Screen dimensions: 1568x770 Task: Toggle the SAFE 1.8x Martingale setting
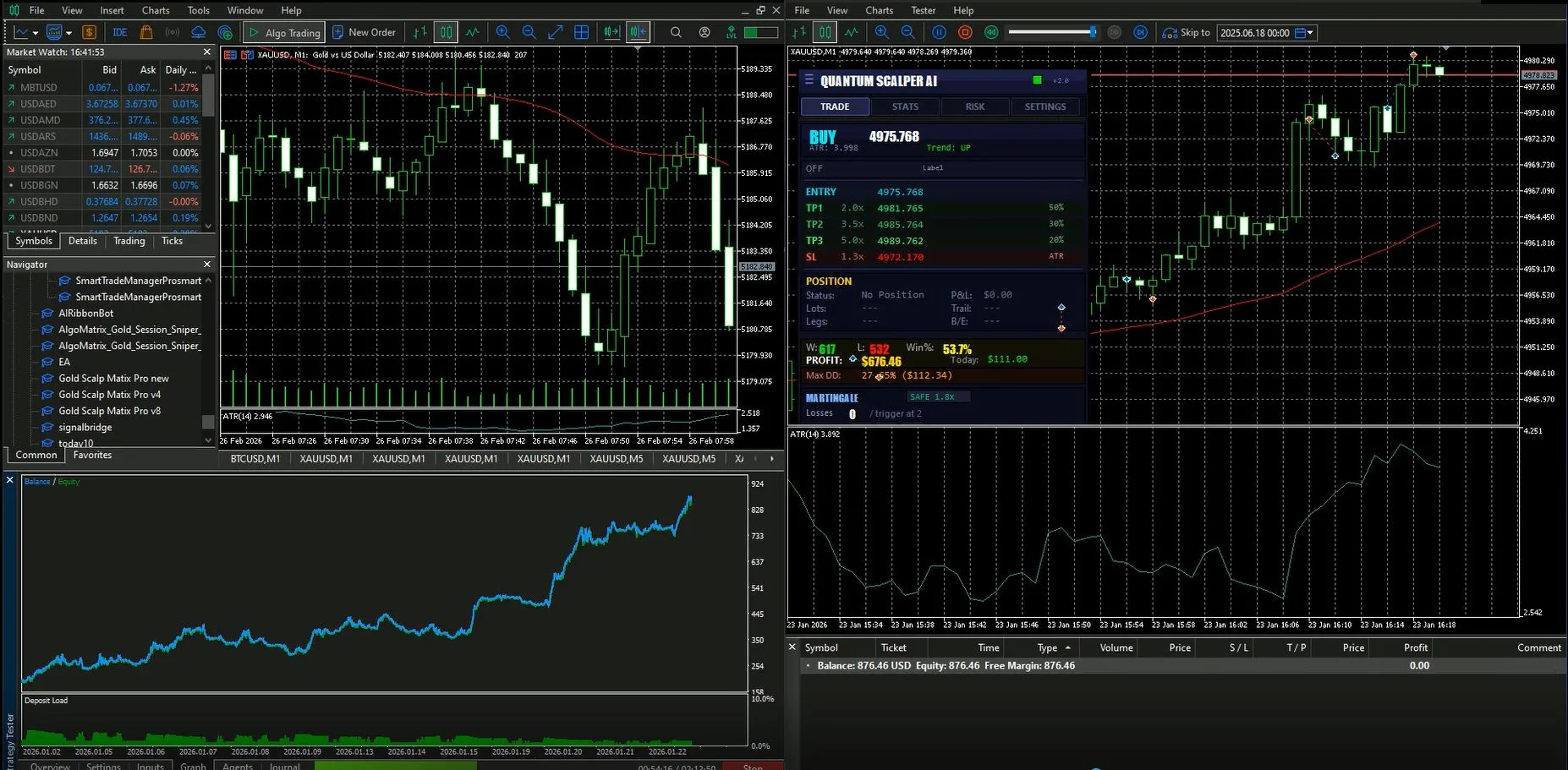point(937,396)
